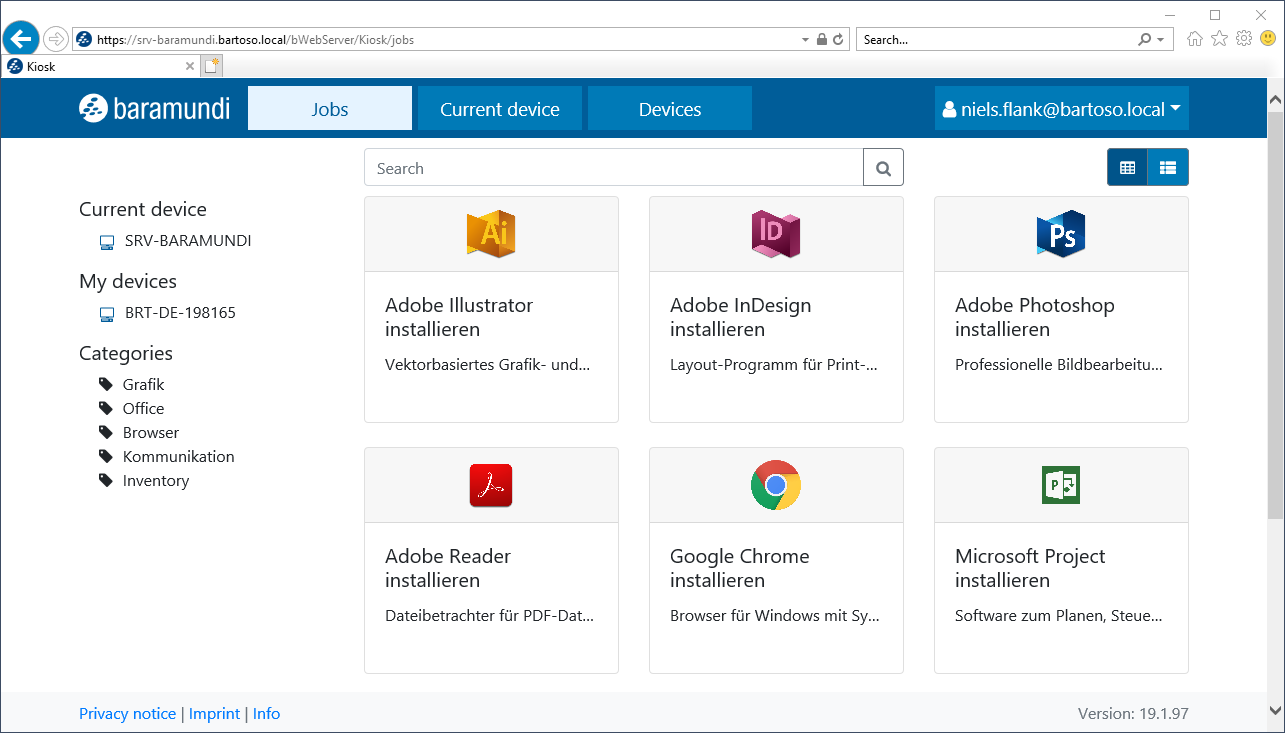1285x733 pixels.
Task: Click the Adobe Illustrator icon
Action: (491, 234)
